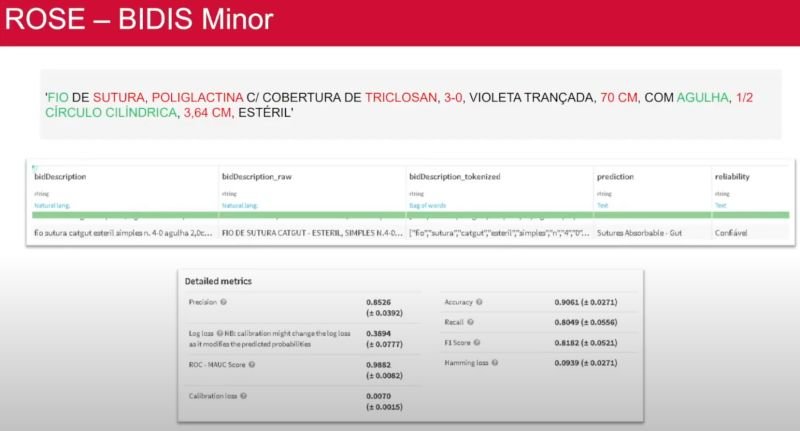Screen dimensions: 800x431
Task: Click the red word 'TRICLOSAN'
Action: (401, 97)
